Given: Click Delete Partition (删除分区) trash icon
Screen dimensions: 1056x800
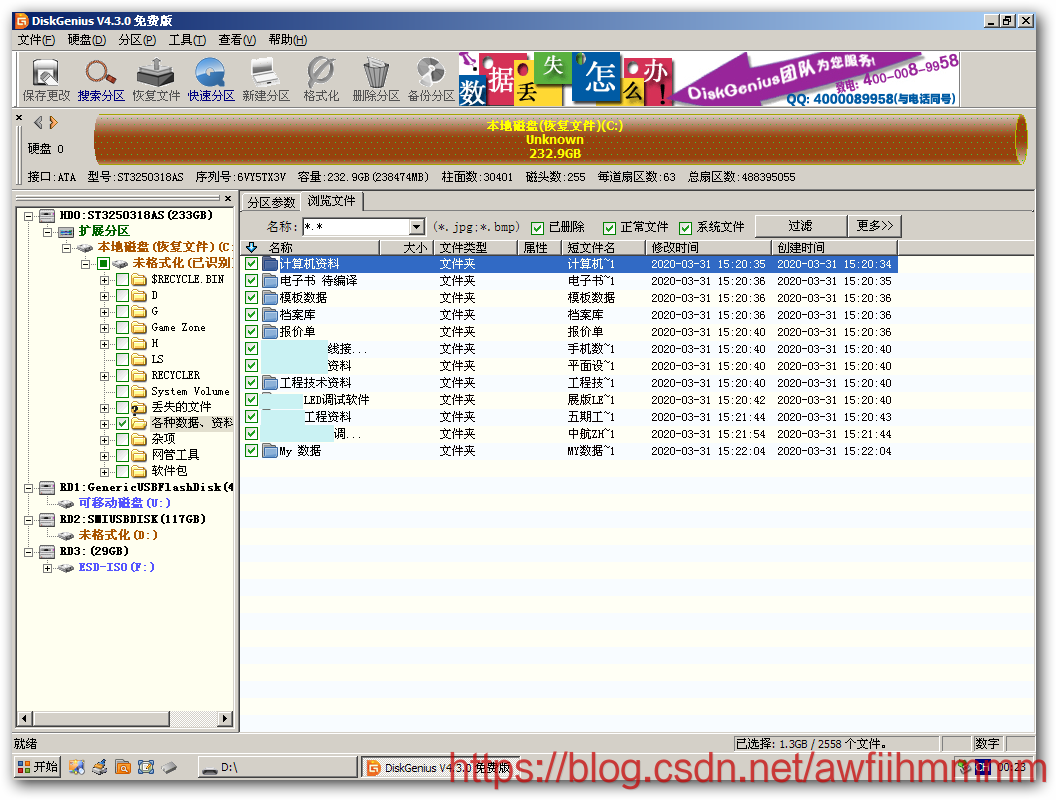Looking at the screenshot, I should 376,79.
